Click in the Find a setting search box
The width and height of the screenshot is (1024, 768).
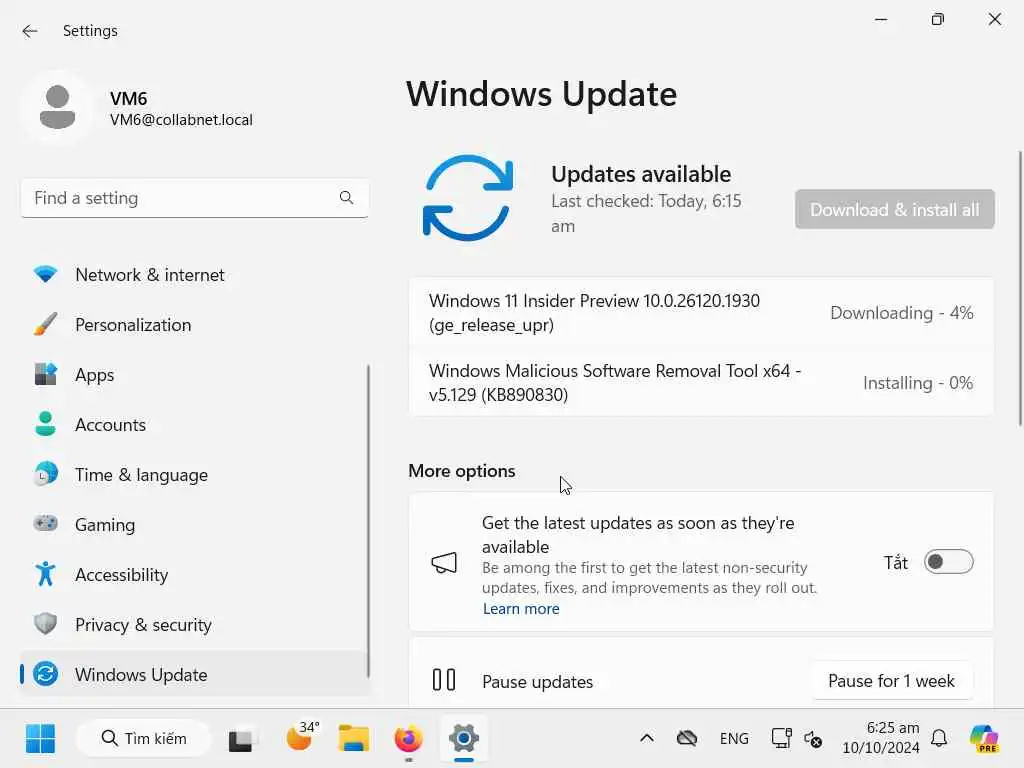[x=195, y=198]
